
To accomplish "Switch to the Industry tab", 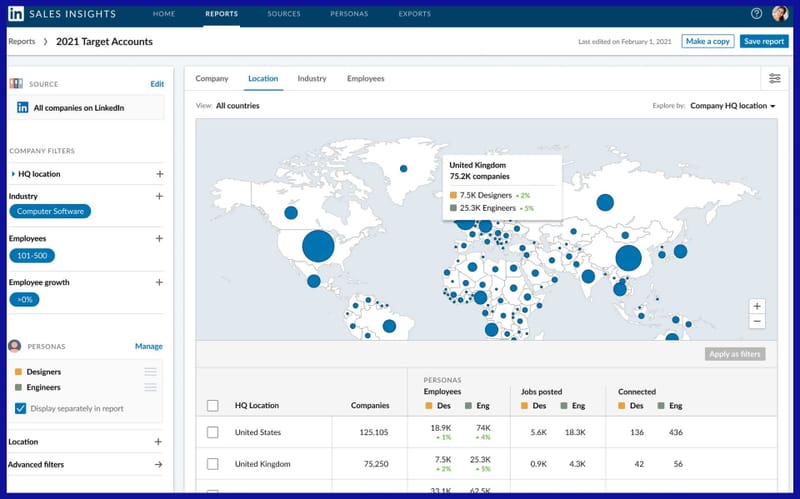I will point(312,78).
